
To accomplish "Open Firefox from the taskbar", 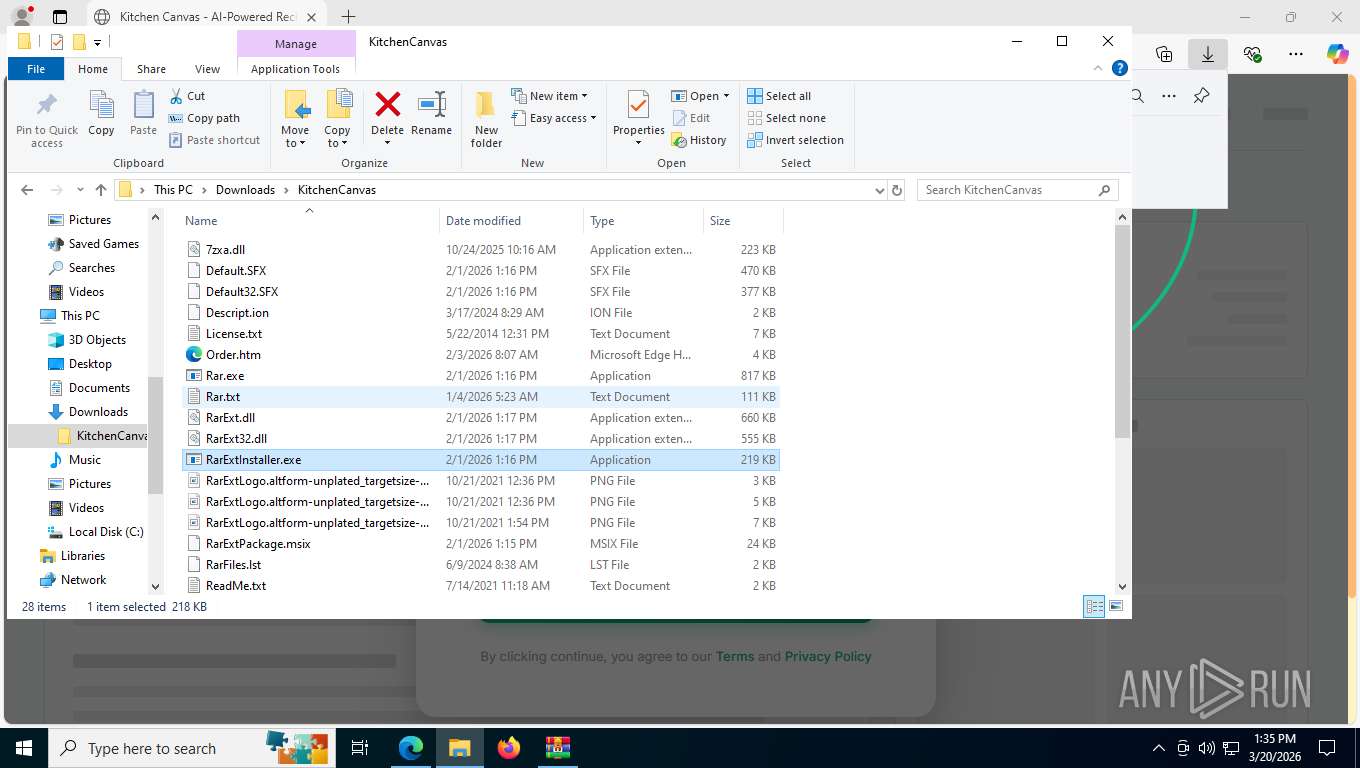I will [509, 748].
